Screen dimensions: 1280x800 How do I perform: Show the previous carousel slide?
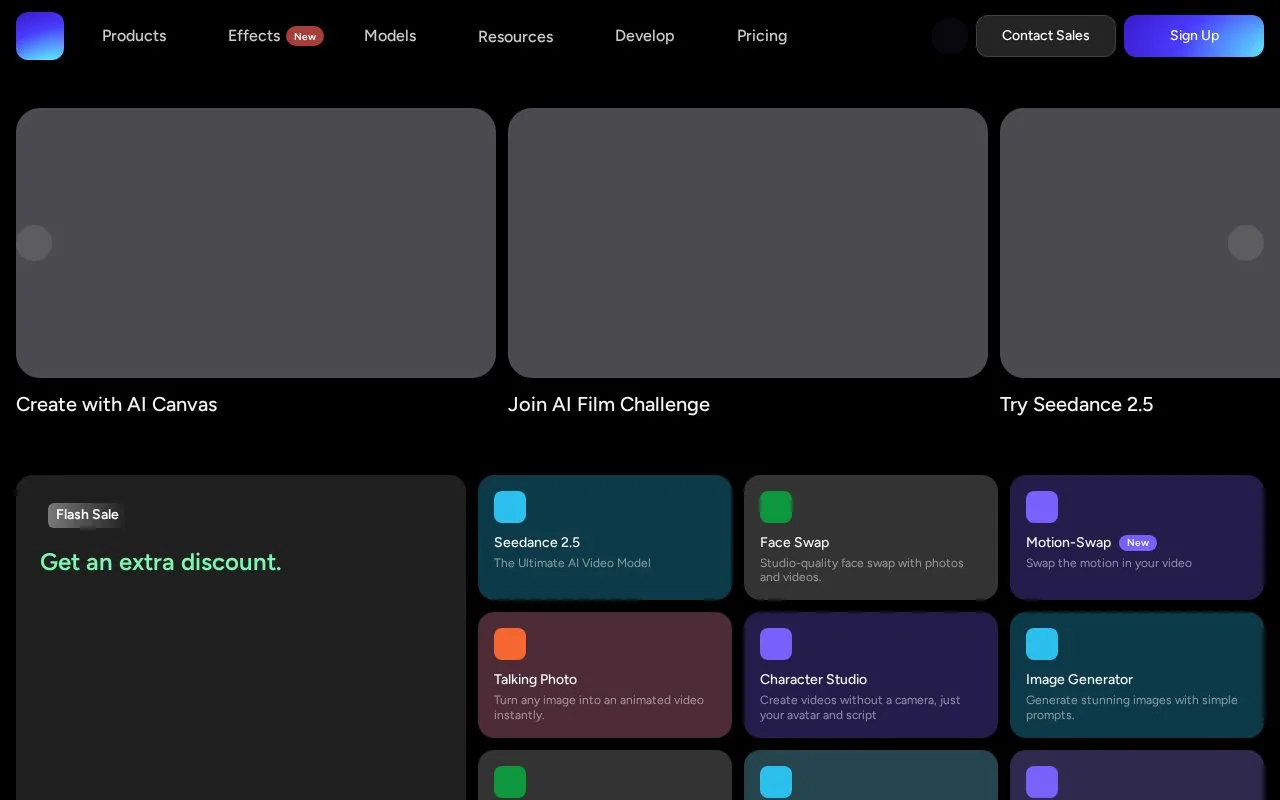tap(34, 243)
